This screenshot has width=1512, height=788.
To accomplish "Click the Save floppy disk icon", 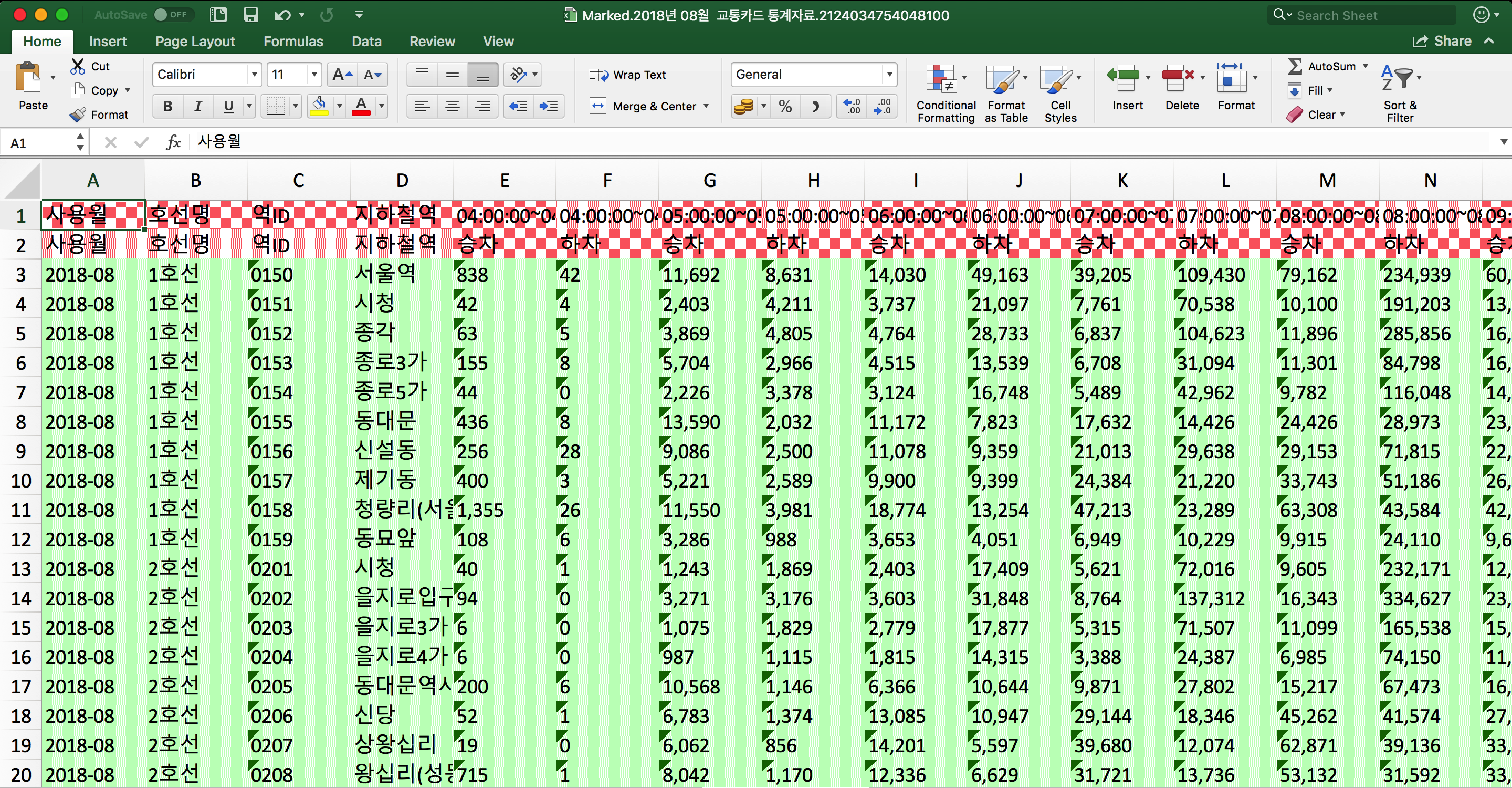I will (250, 15).
